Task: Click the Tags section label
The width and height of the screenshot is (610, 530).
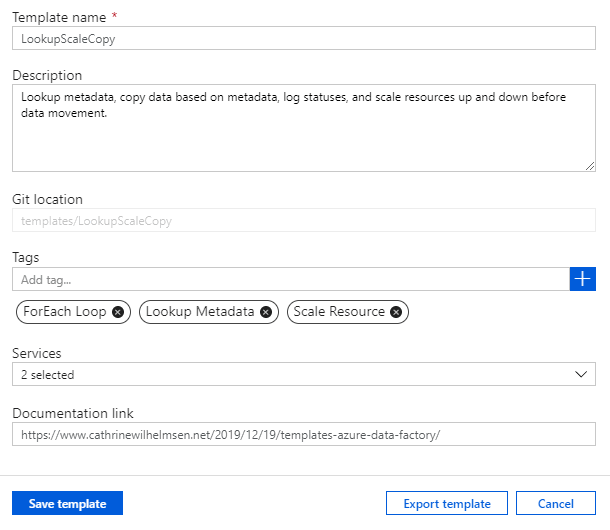Action: point(26,257)
